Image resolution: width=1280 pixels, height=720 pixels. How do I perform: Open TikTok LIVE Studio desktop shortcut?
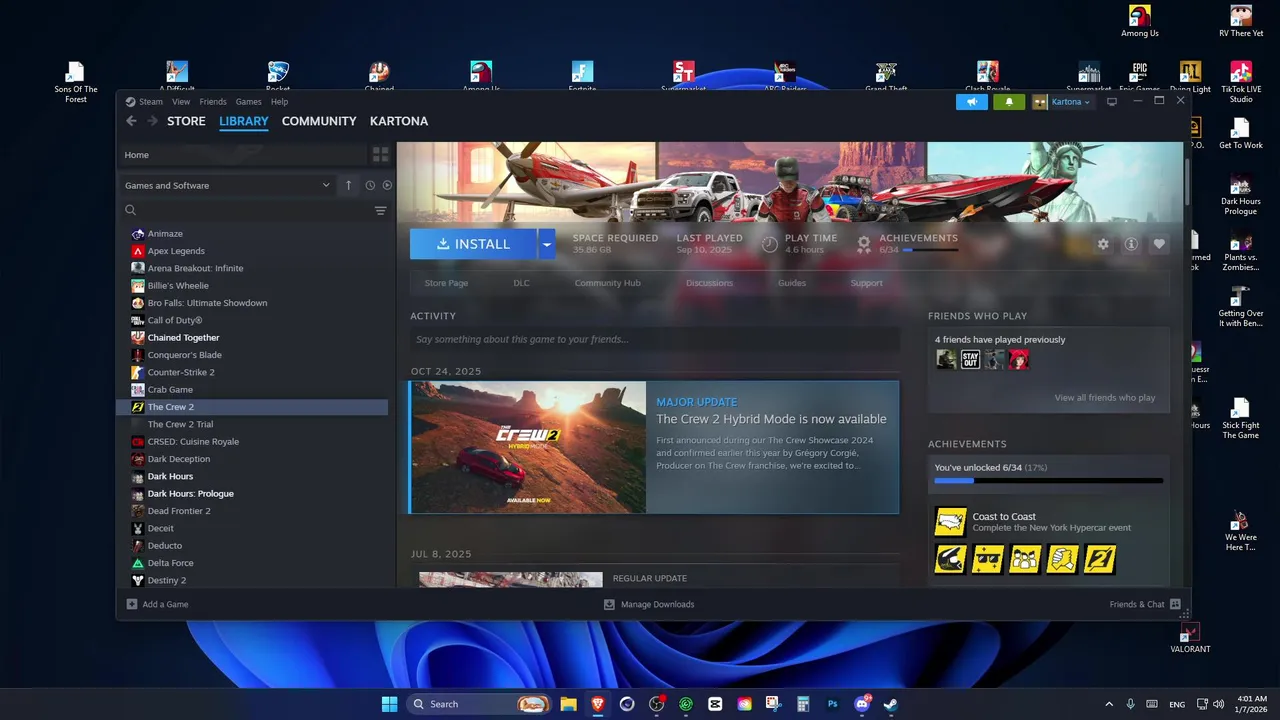(x=1241, y=82)
